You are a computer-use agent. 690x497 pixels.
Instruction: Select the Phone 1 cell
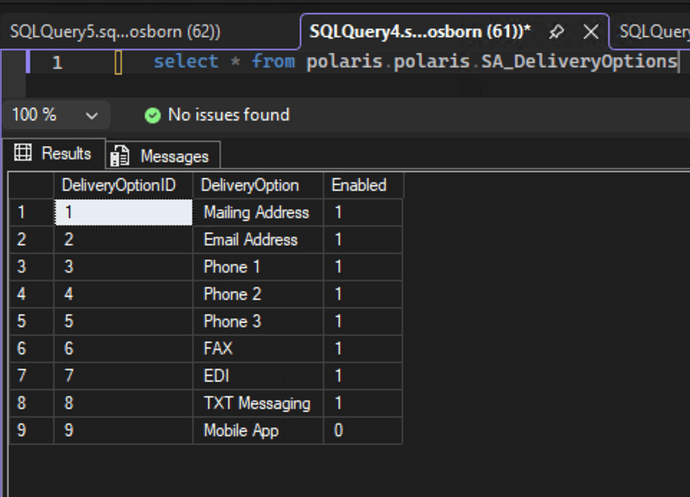click(x=258, y=267)
